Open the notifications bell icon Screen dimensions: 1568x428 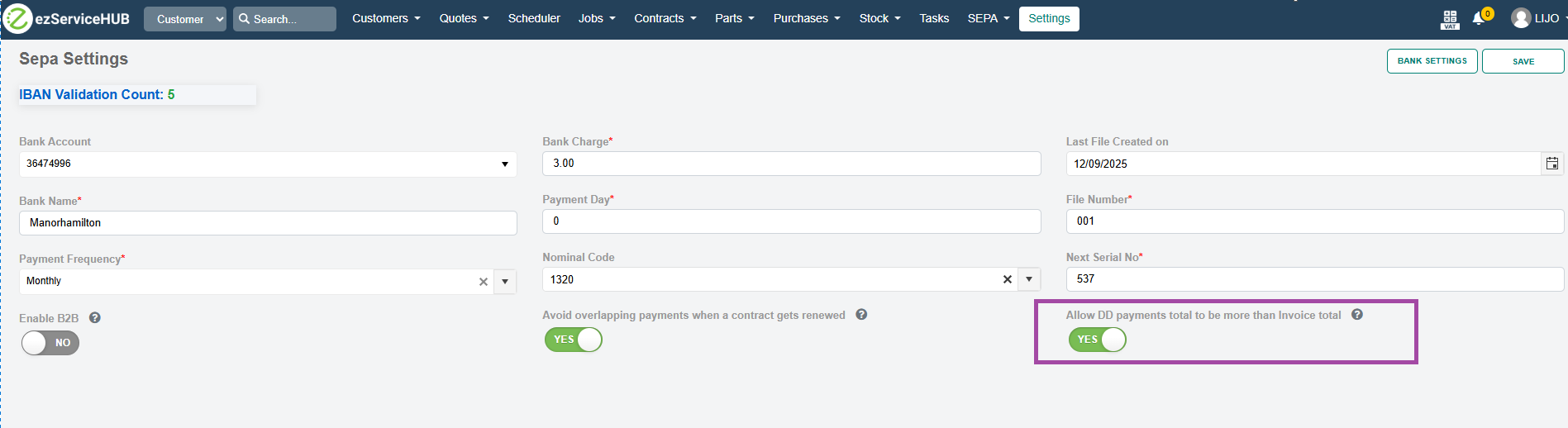(x=1479, y=18)
